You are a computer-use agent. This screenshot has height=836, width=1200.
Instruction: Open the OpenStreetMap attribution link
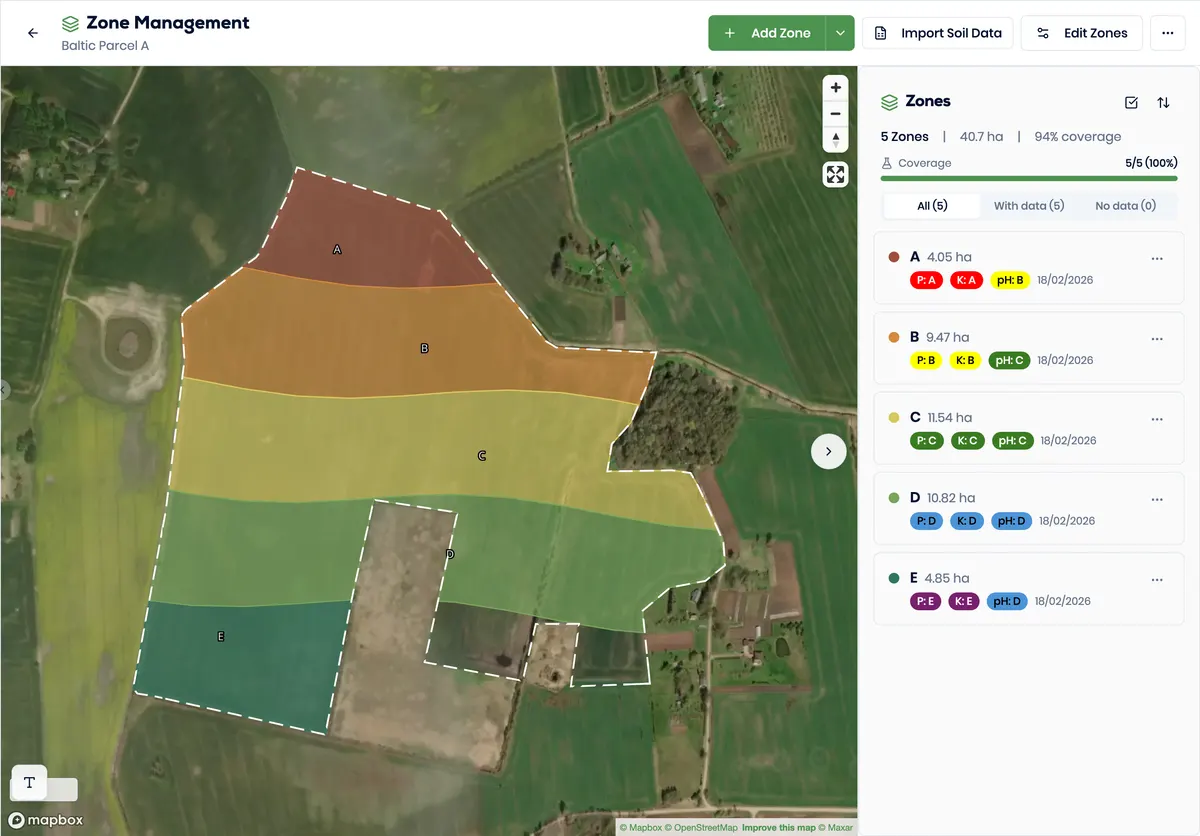[x=702, y=828]
